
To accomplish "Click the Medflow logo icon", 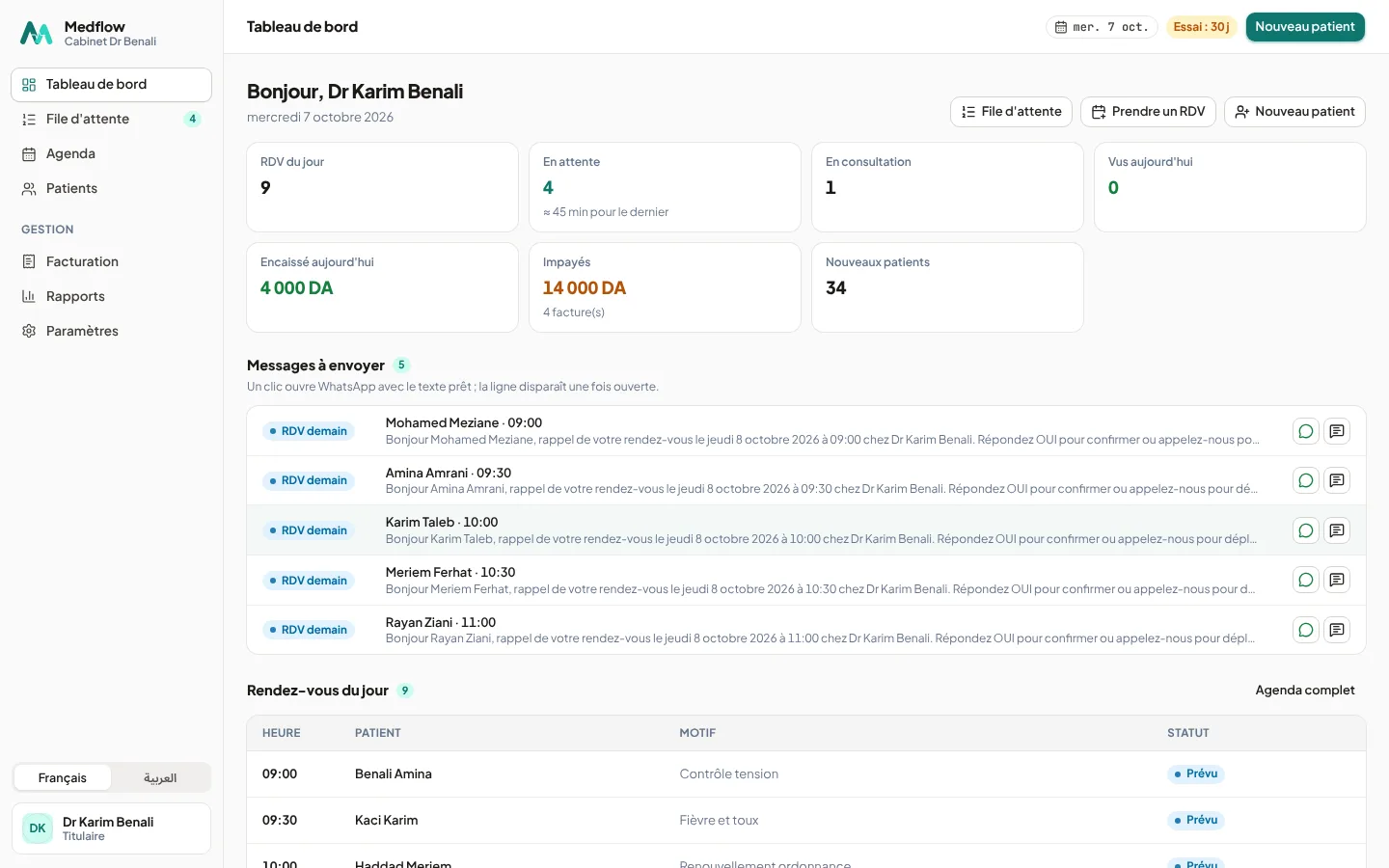I will pos(37,34).
